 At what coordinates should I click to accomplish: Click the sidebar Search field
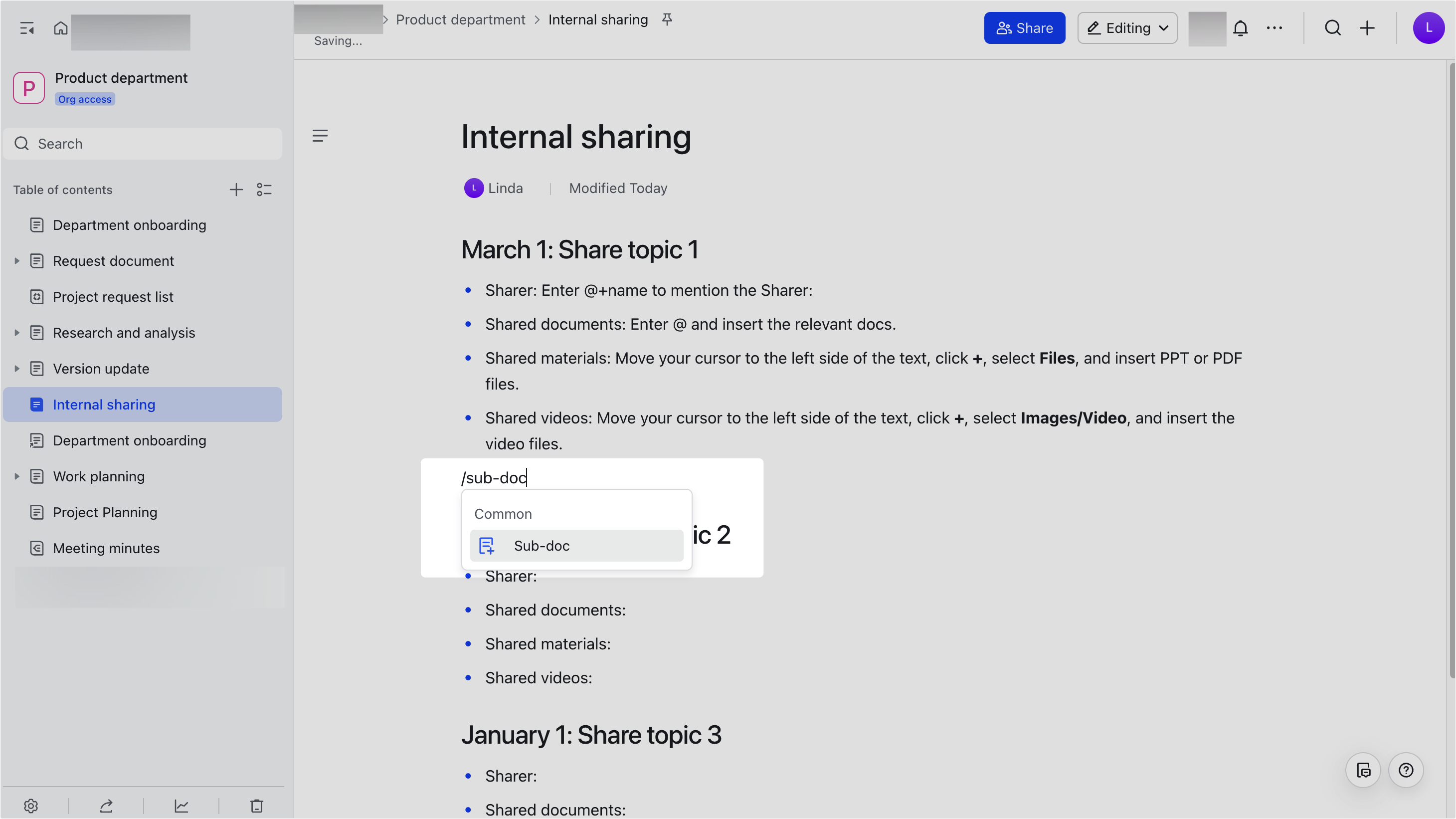click(143, 144)
